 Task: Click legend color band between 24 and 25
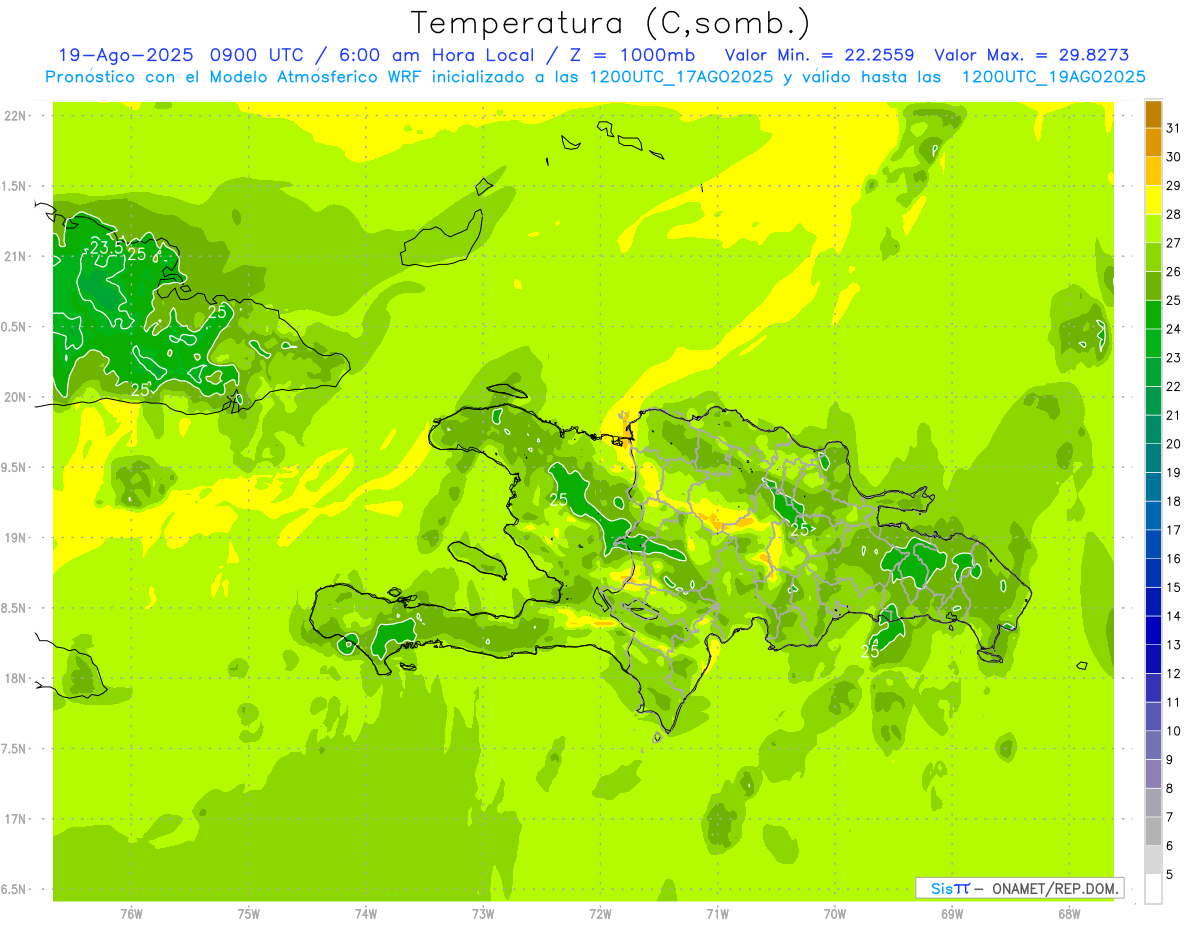[1153, 315]
